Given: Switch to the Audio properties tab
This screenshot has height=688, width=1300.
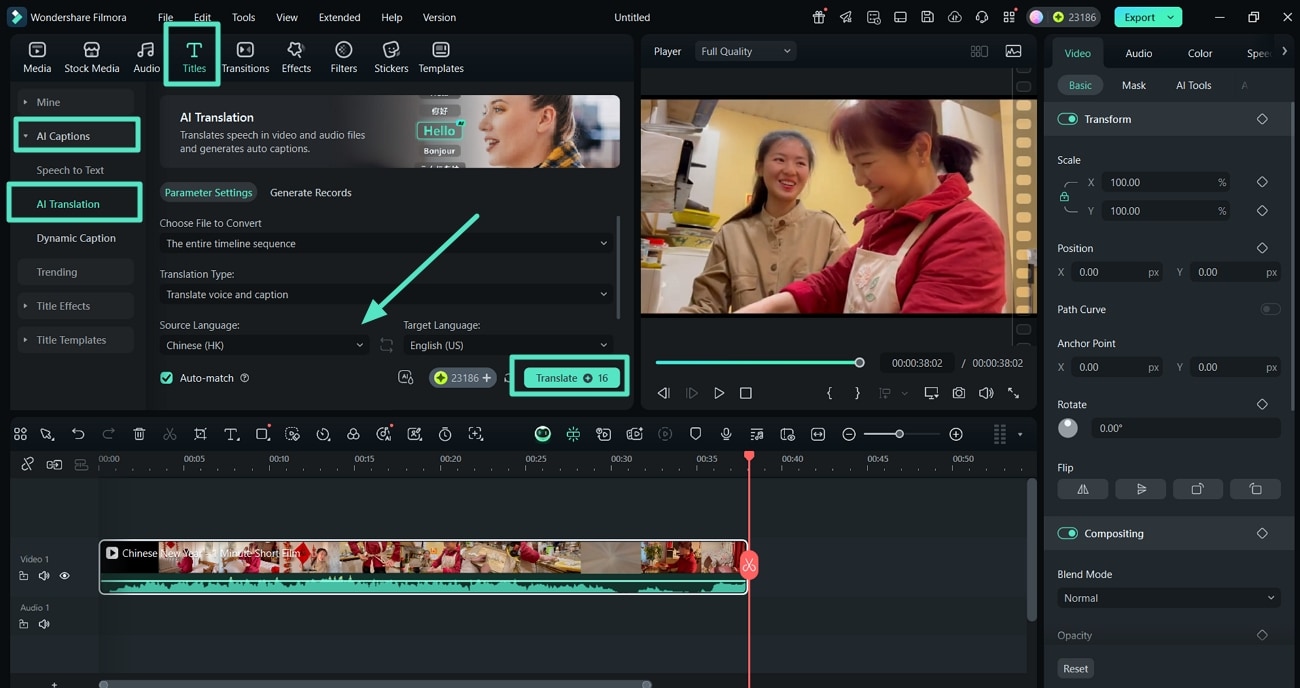Looking at the screenshot, I should coord(1138,53).
